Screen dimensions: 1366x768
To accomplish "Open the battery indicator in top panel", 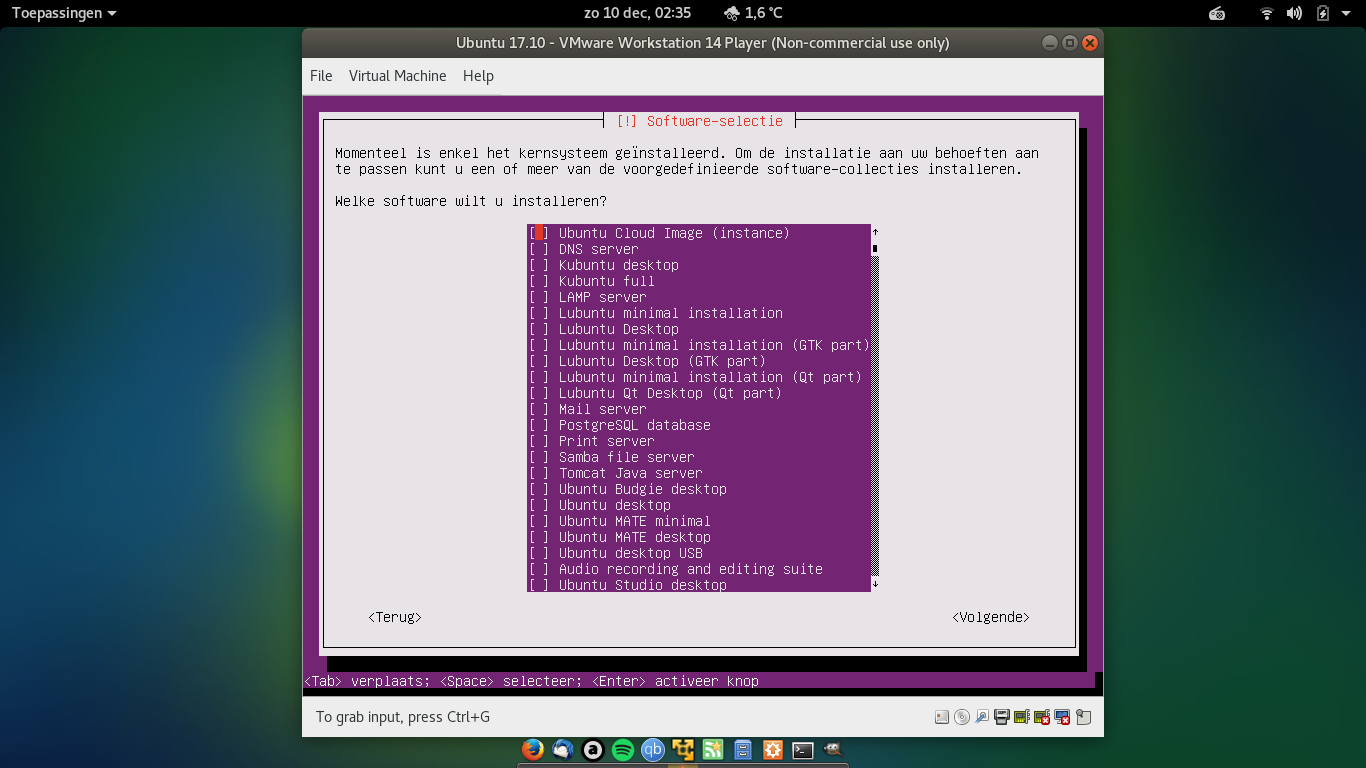I will (x=1323, y=13).
